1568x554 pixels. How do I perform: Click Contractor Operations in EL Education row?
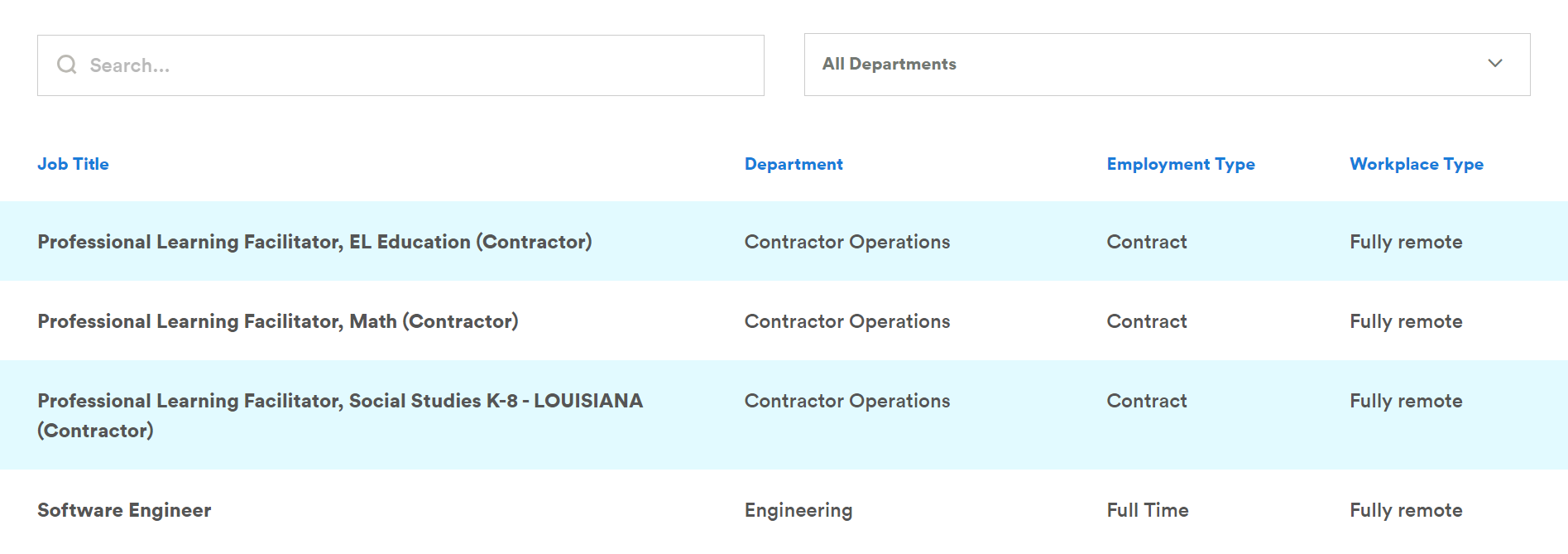pos(847,242)
